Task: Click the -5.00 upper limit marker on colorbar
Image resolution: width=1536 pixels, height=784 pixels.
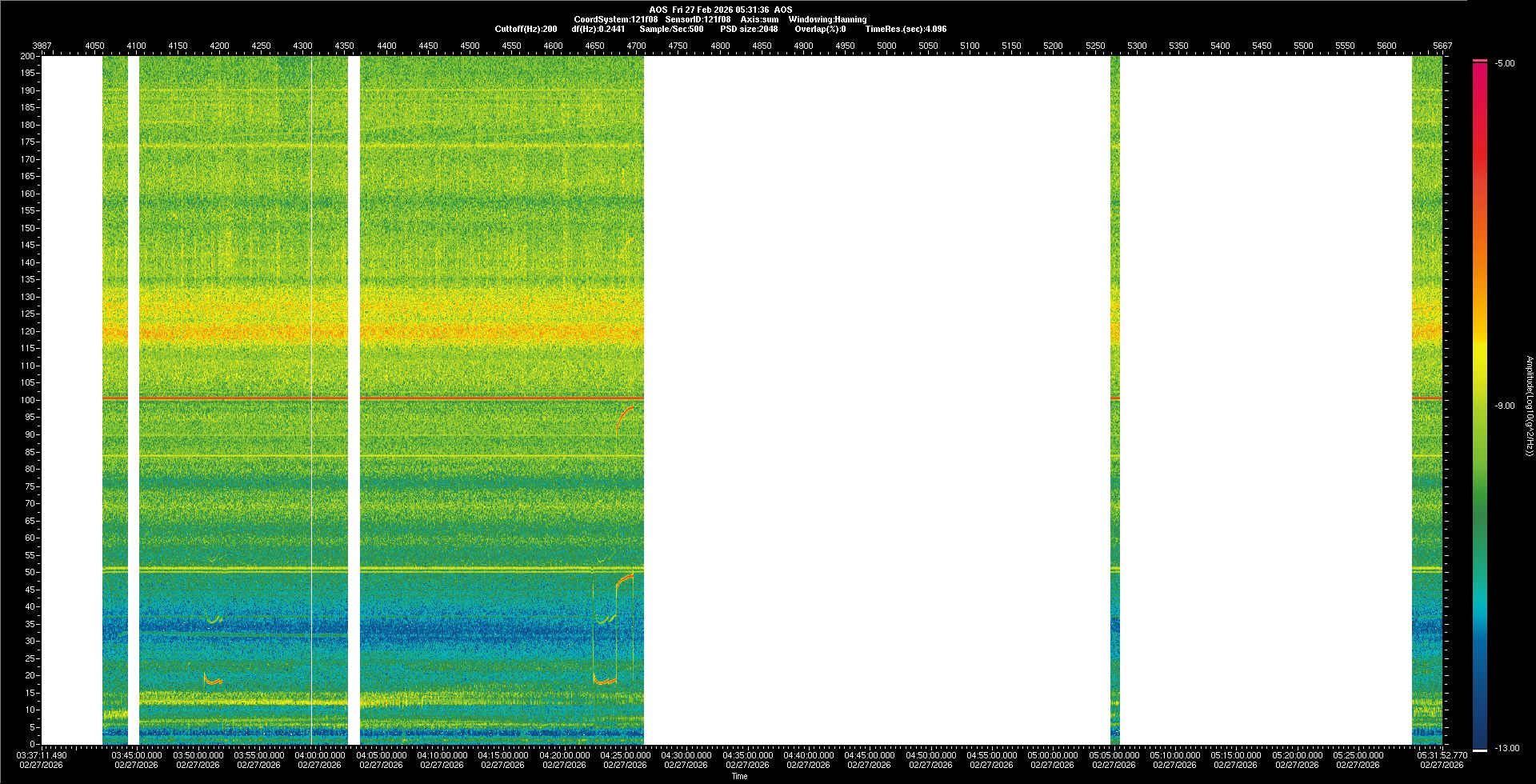Action: [x=1504, y=63]
